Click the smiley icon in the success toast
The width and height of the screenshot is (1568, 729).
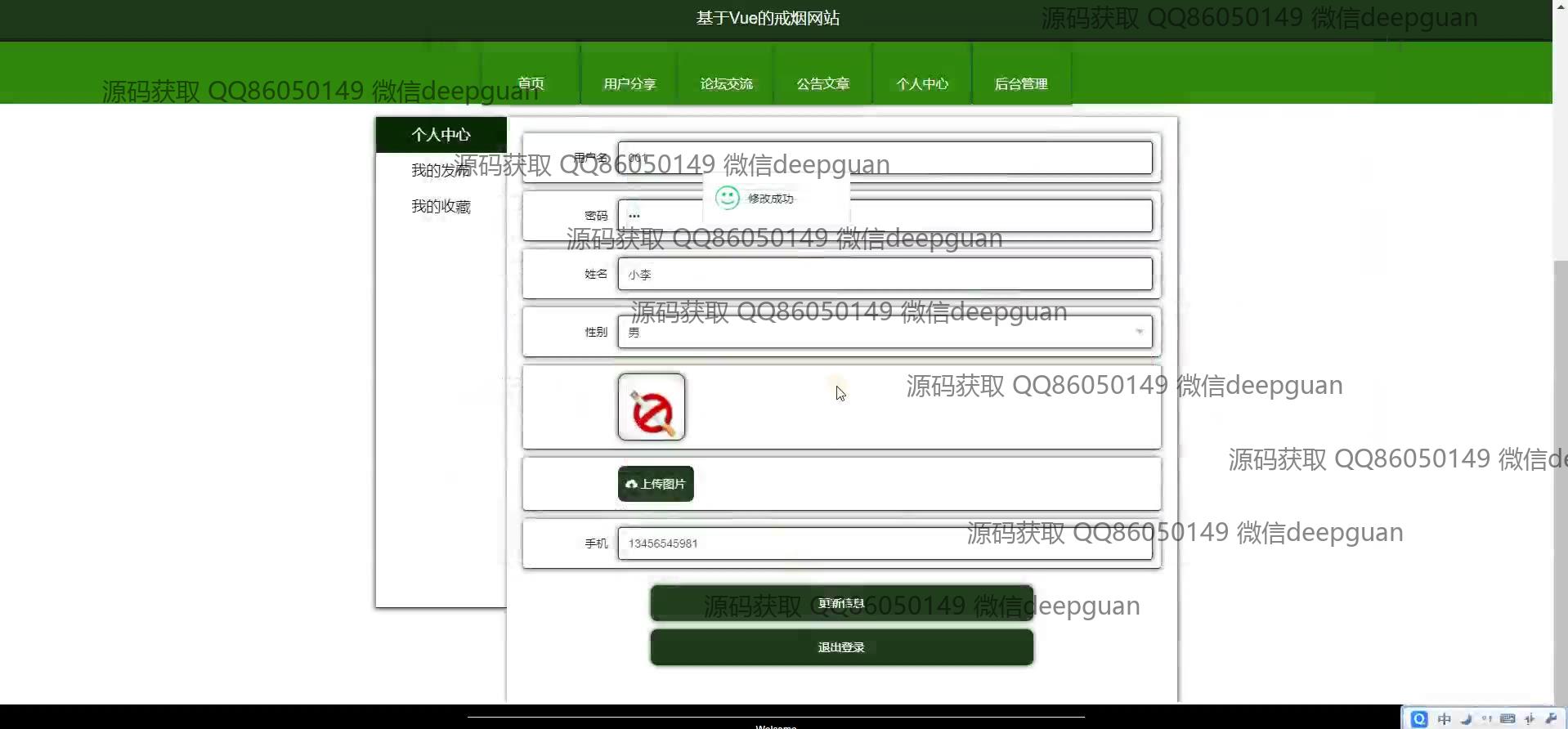[727, 198]
